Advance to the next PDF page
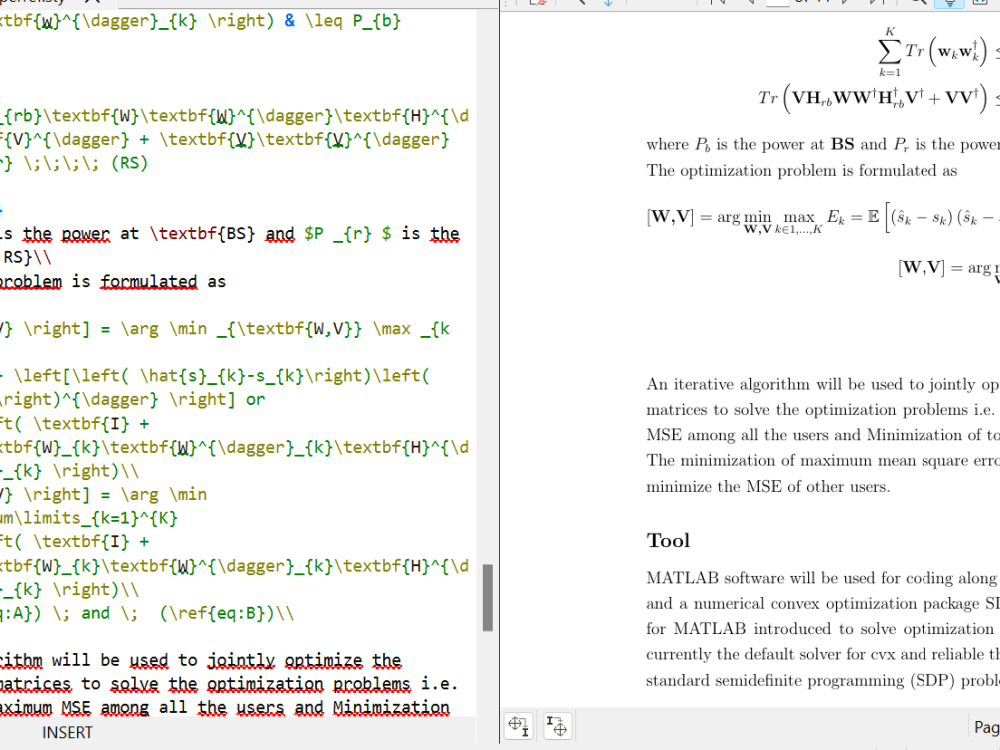Image resolution: width=1000 pixels, height=750 pixels. coord(845,5)
